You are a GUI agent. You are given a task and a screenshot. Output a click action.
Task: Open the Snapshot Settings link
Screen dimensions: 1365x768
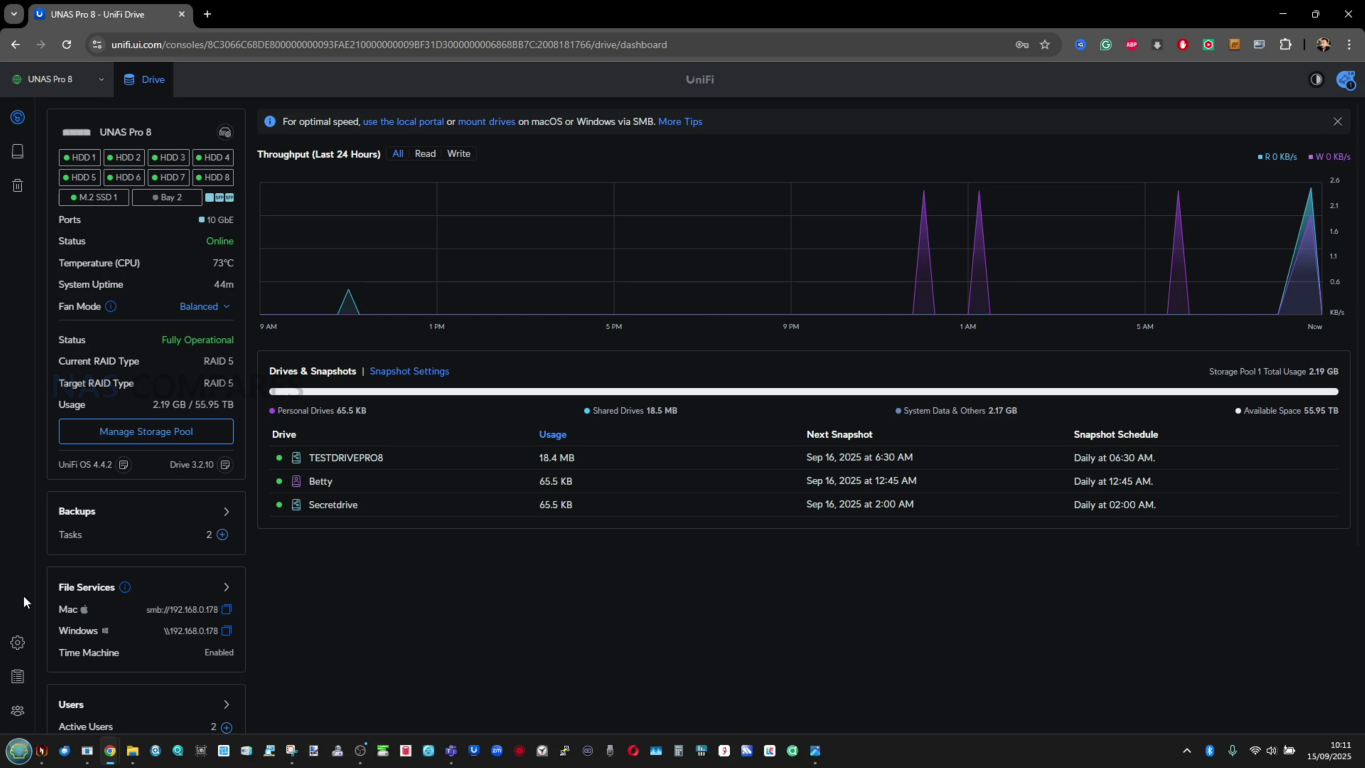tap(409, 371)
